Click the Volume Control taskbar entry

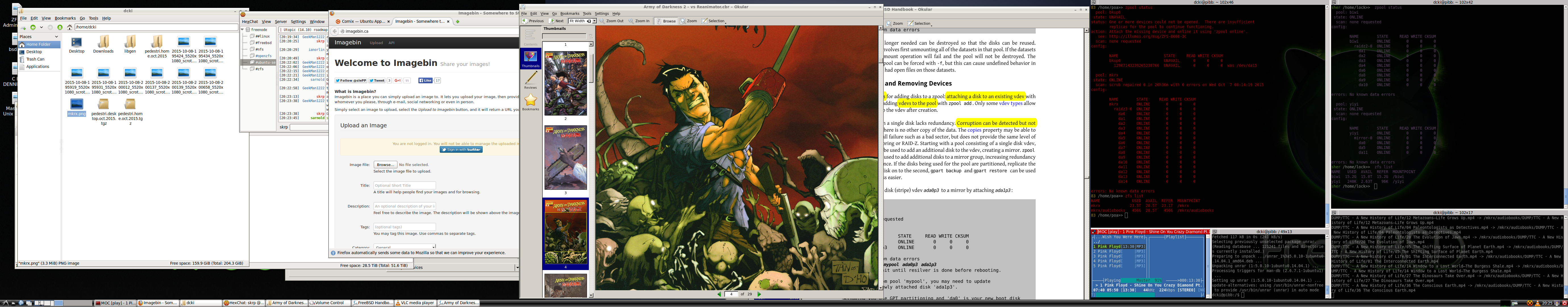coord(330,303)
